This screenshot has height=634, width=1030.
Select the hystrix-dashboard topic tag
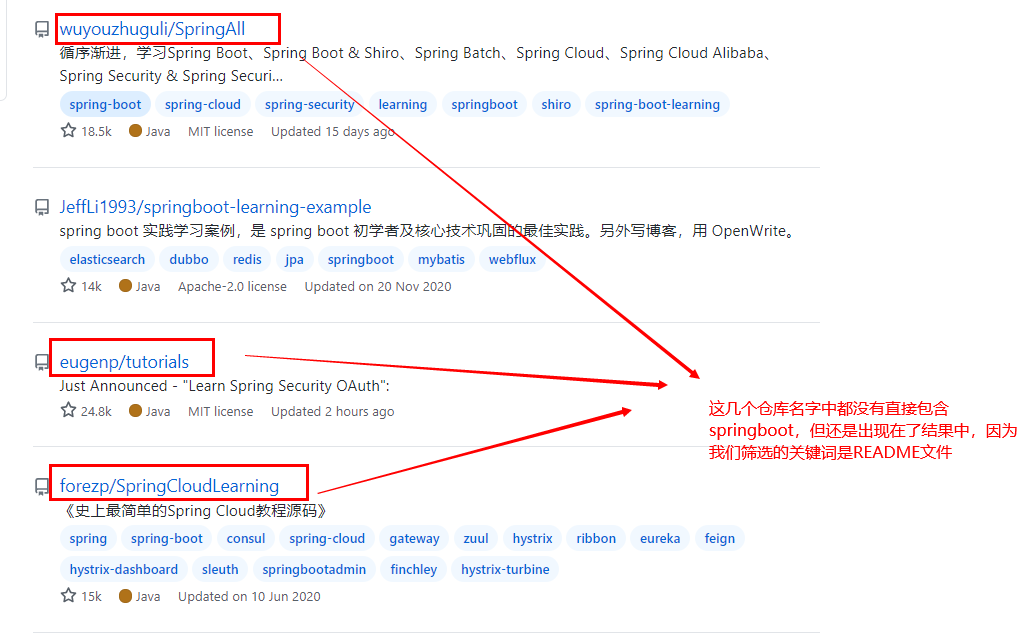tap(123, 570)
